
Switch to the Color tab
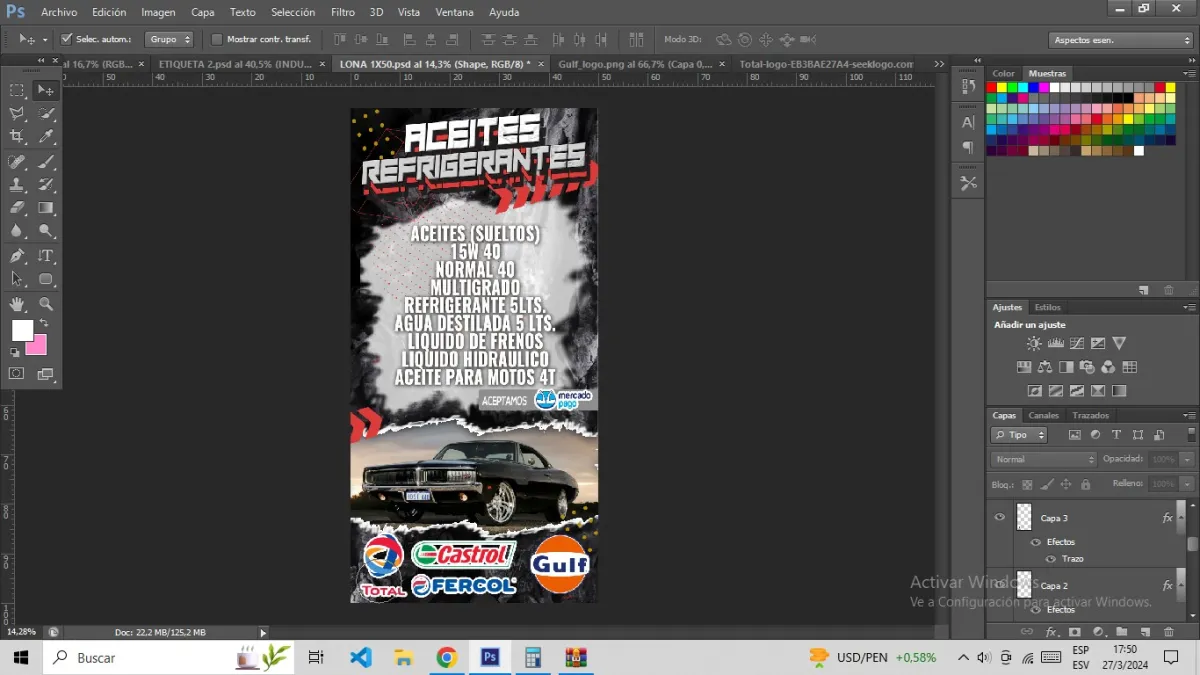pos(1003,74)
